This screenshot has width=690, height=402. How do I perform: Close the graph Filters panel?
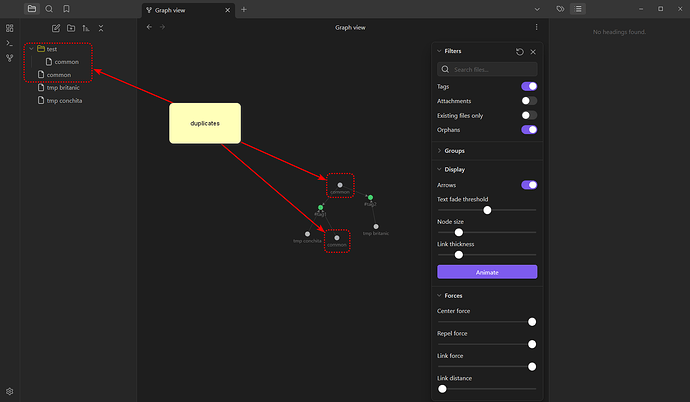pos(533,52)
